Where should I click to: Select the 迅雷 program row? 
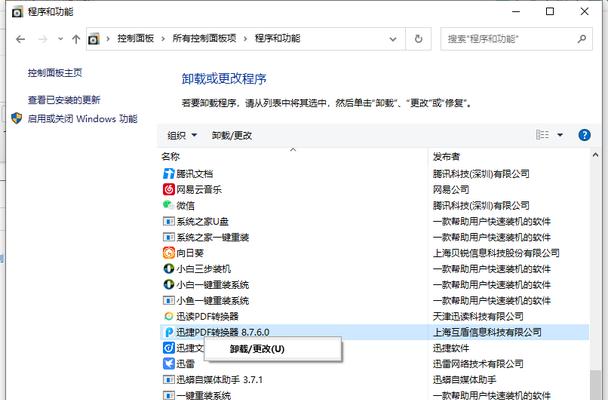coord(374,364)
